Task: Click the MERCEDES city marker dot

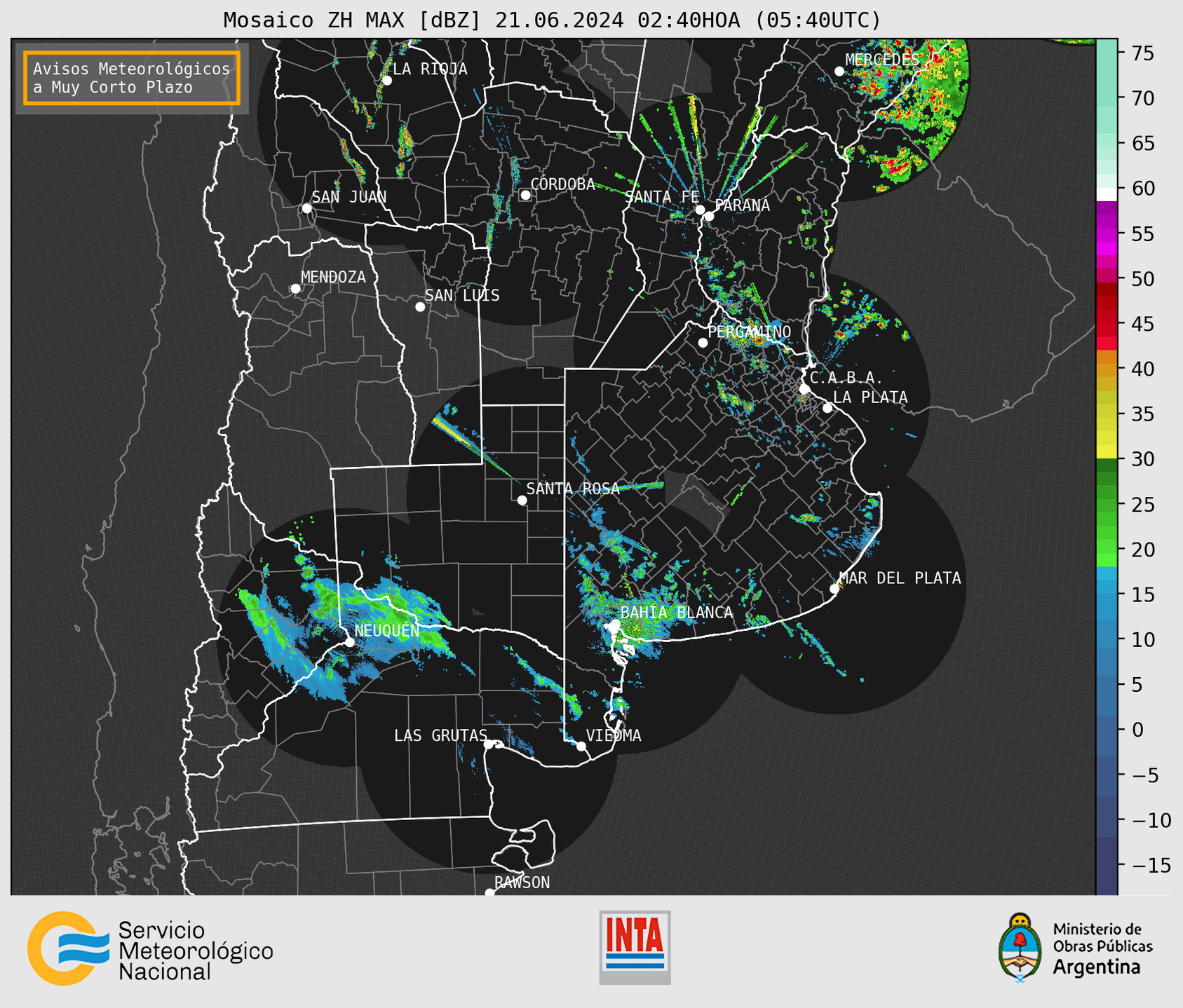Action: click(x=839, y=71)
